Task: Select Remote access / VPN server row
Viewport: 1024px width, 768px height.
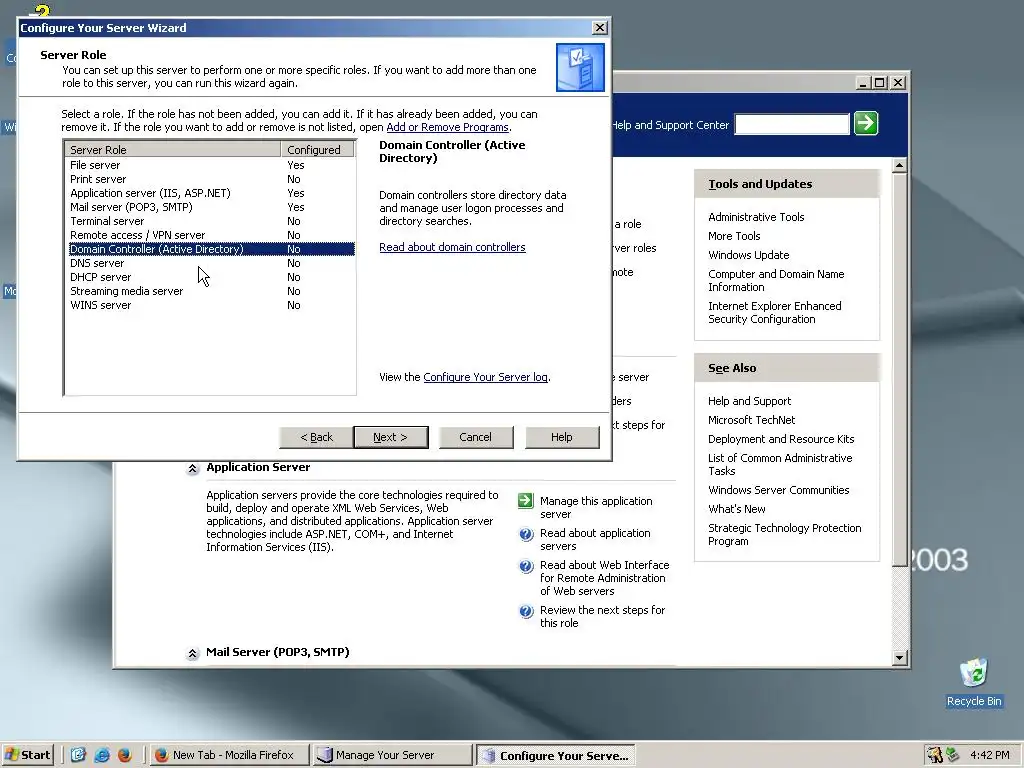Action: pos(212,235)
